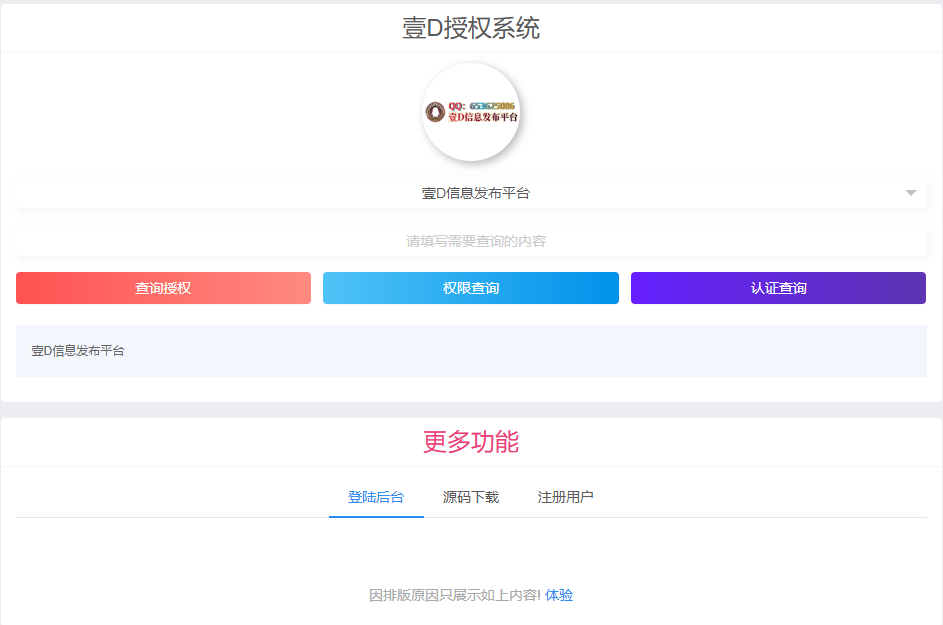This screenshot has width=943, height=625.
Task: Open the 源码下载 tab
Action: click(x=470, y=496)
